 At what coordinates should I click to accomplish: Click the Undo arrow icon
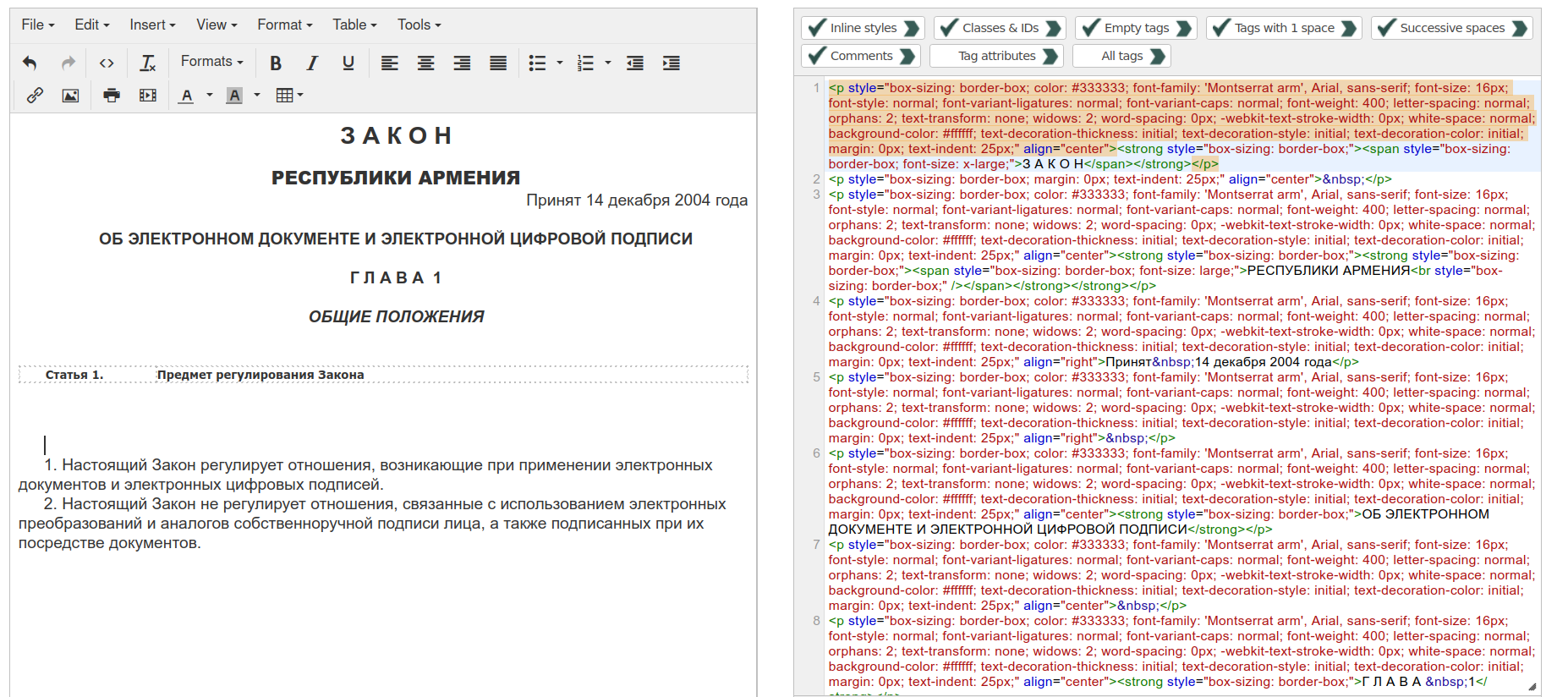point(30,63)
